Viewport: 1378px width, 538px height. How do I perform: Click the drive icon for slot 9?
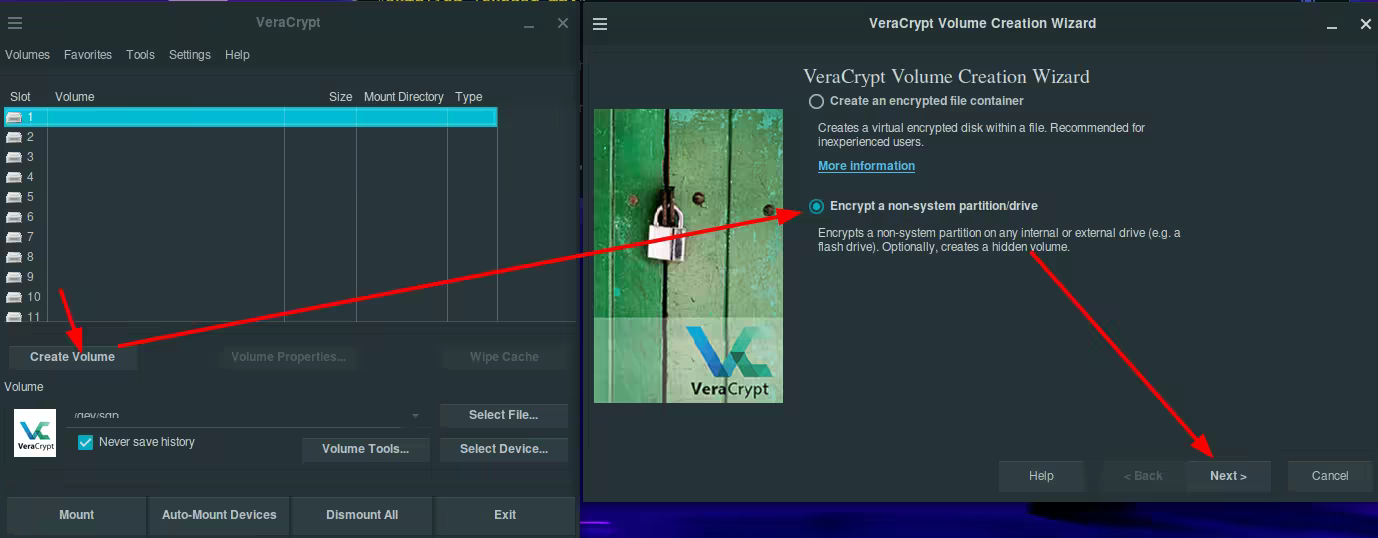14,277
